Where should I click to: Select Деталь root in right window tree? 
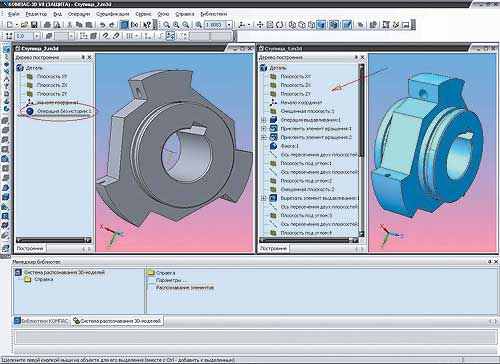[x=278, y=68]
